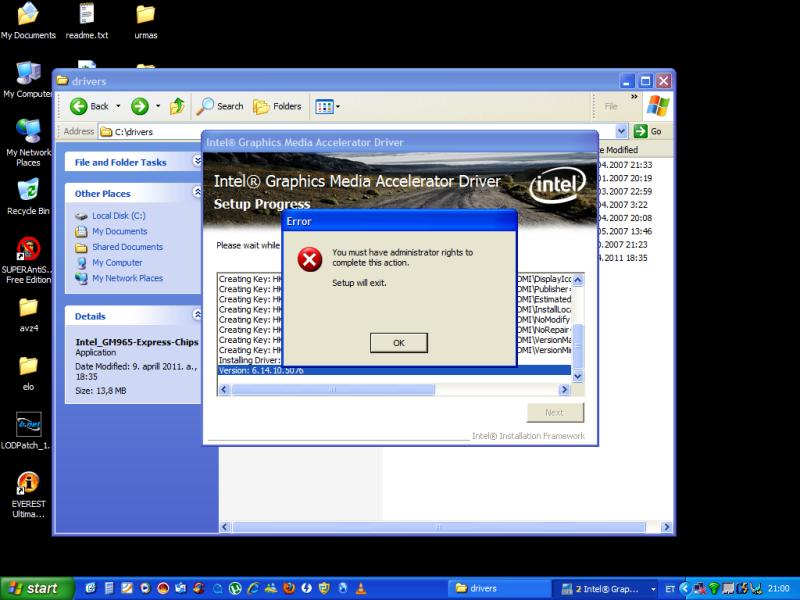Select My Network Places desktop icon
The width and height of the screenshot is (800, 600).
coord(28,143)
